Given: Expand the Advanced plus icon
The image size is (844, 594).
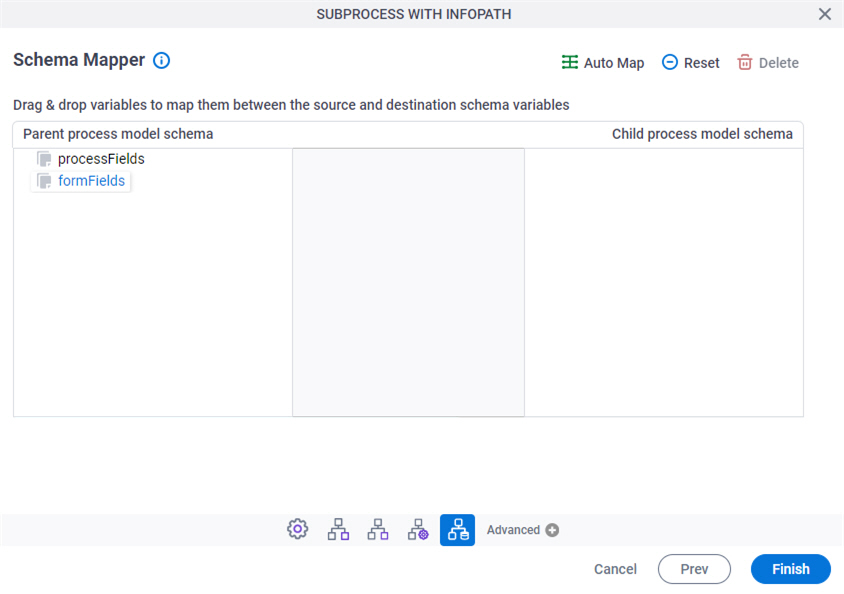Looking at the screenshot, I should 552,530.
